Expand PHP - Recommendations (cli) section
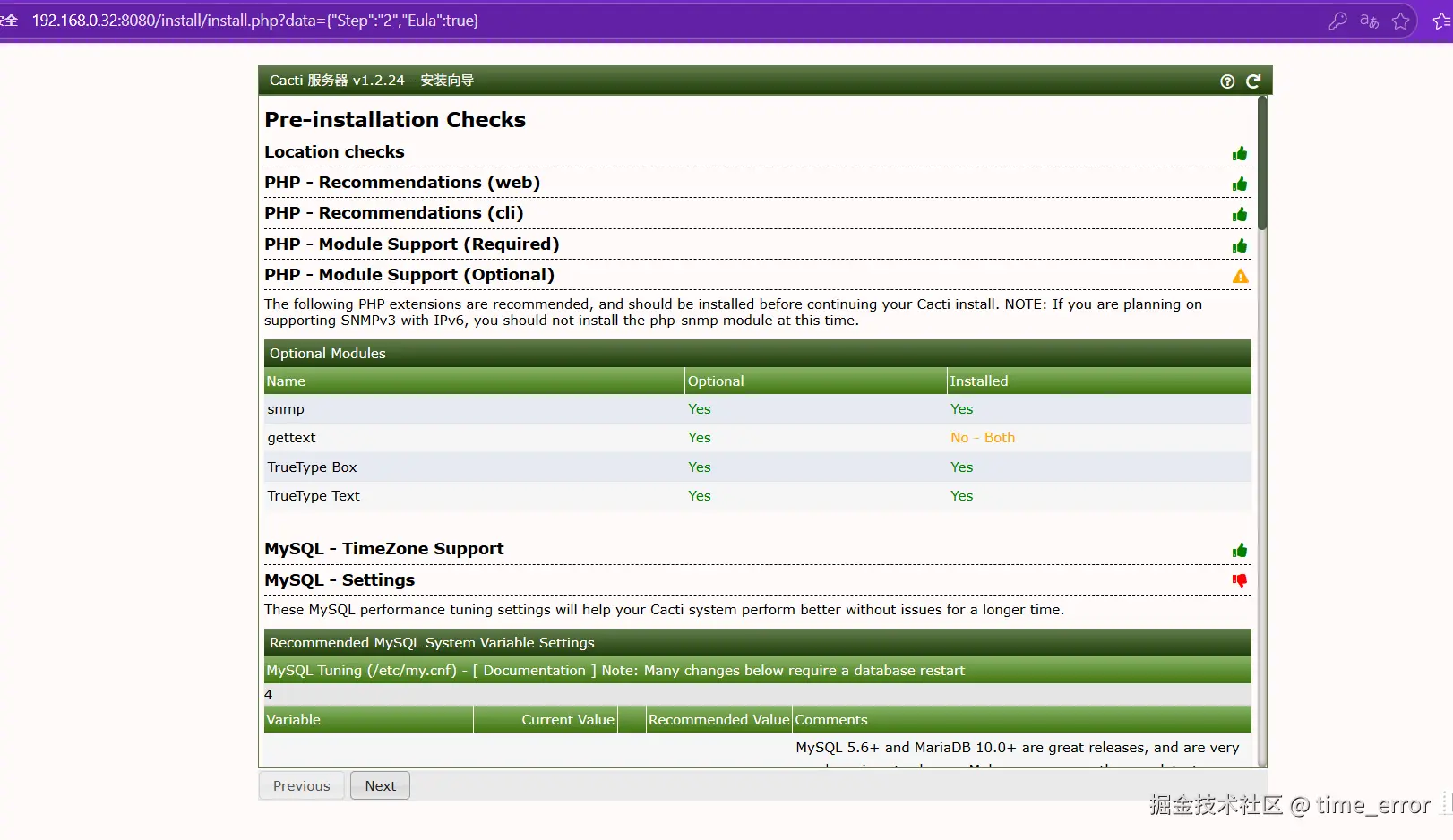 (x=394, y=213)
